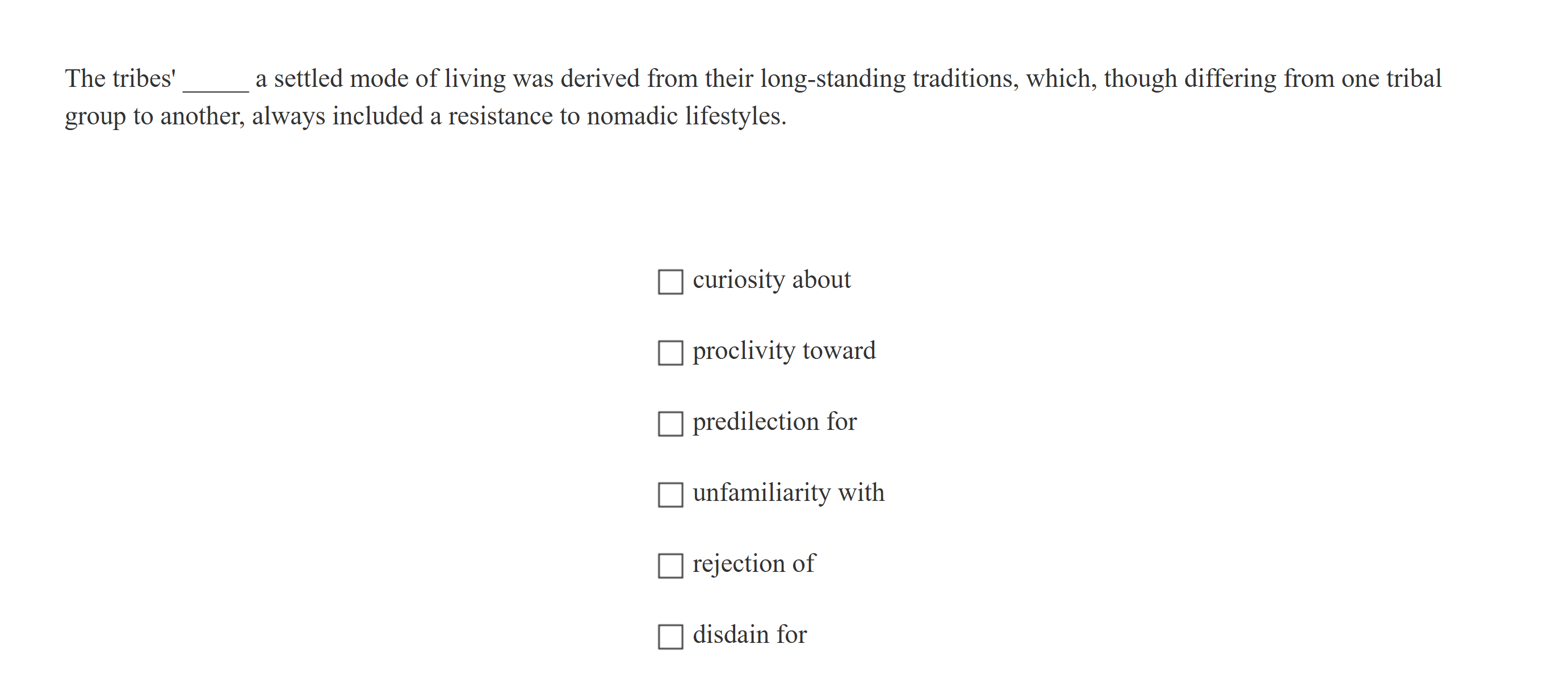The height and width of the screenshot is (673, 1568).
Task: Toggle the bottommost answer checkbox
Action: [672, 636]
